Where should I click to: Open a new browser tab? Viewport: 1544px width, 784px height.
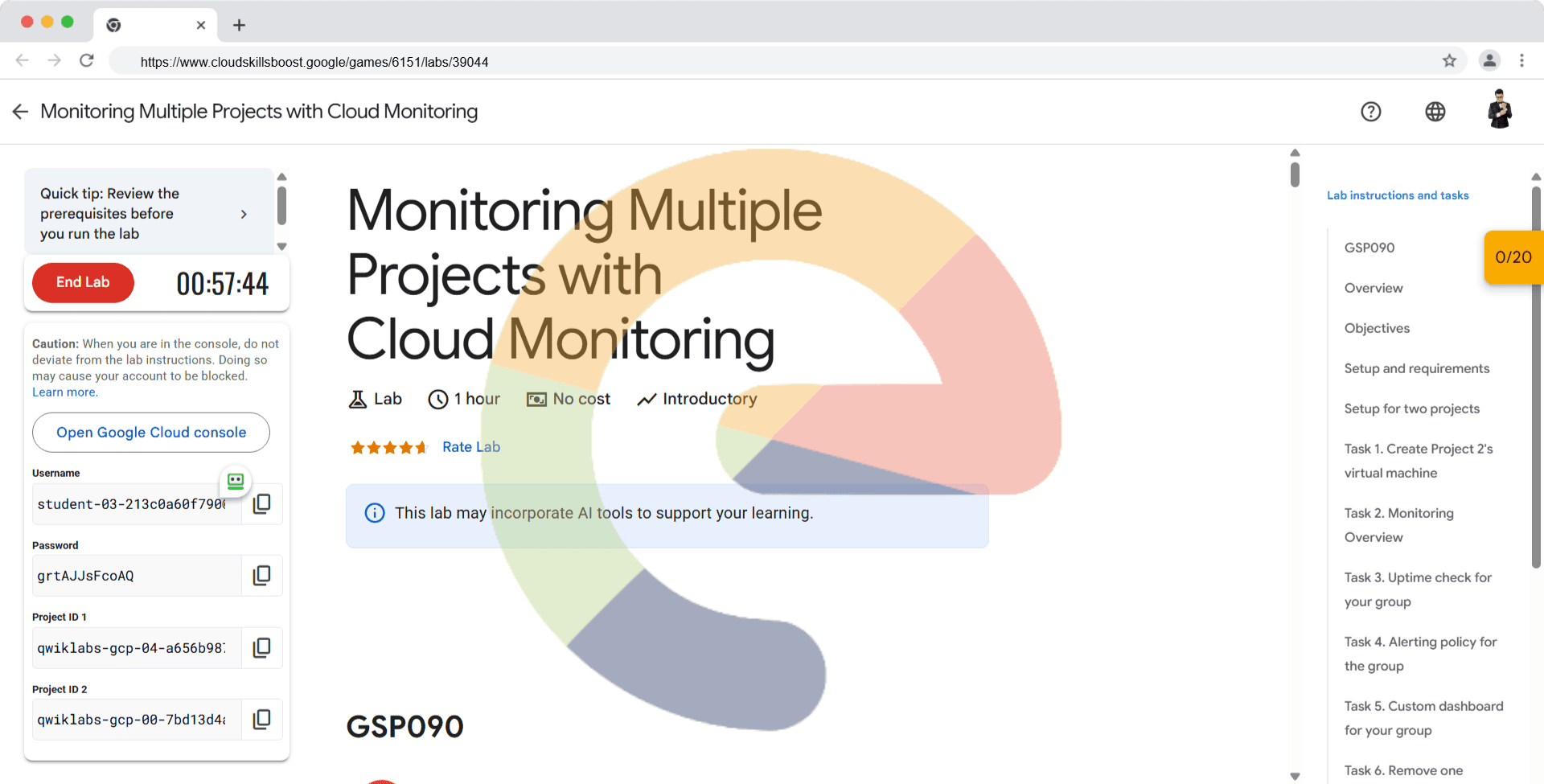pos(239,25)
